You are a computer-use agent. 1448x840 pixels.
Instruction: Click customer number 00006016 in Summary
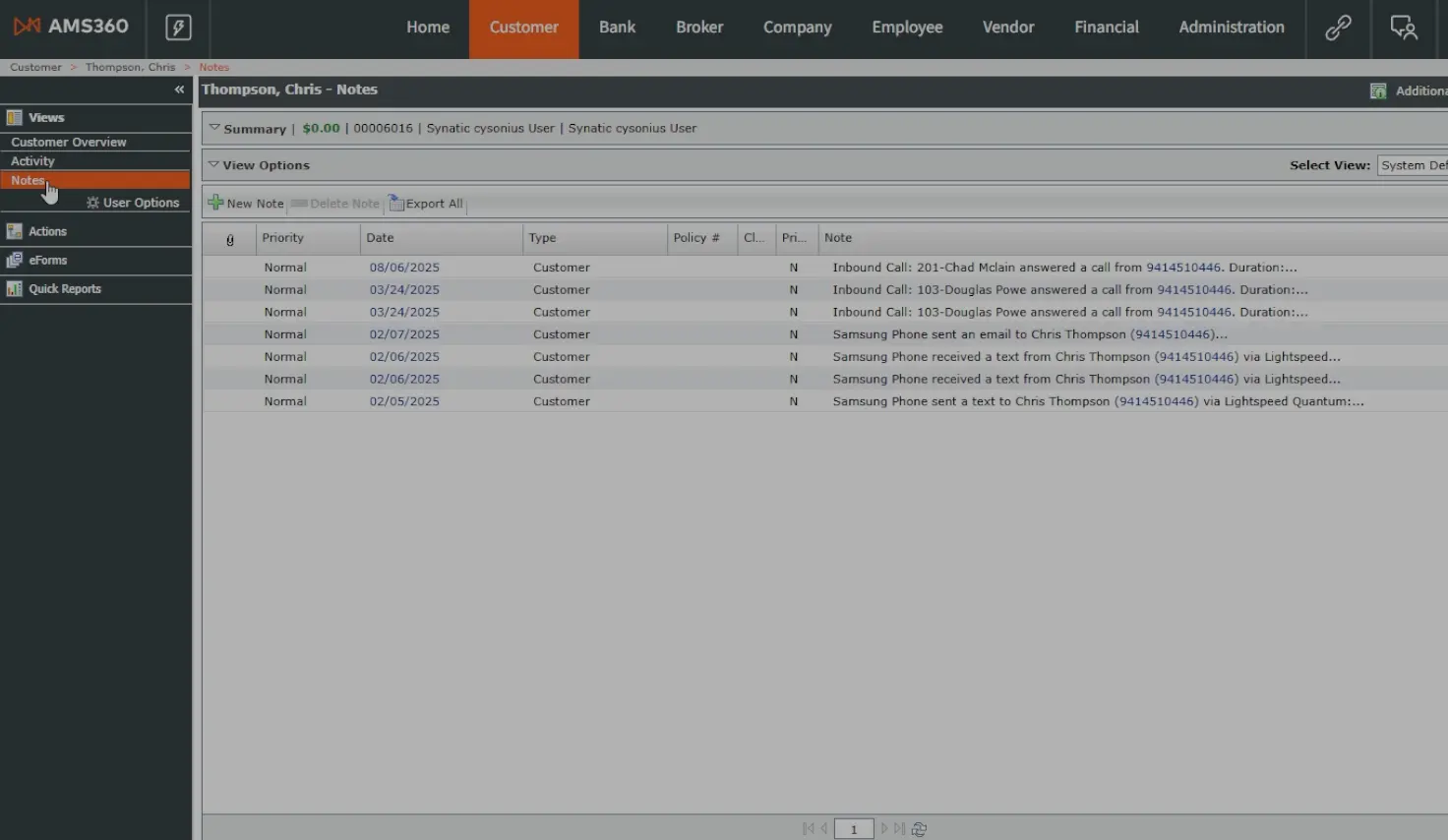383,128
